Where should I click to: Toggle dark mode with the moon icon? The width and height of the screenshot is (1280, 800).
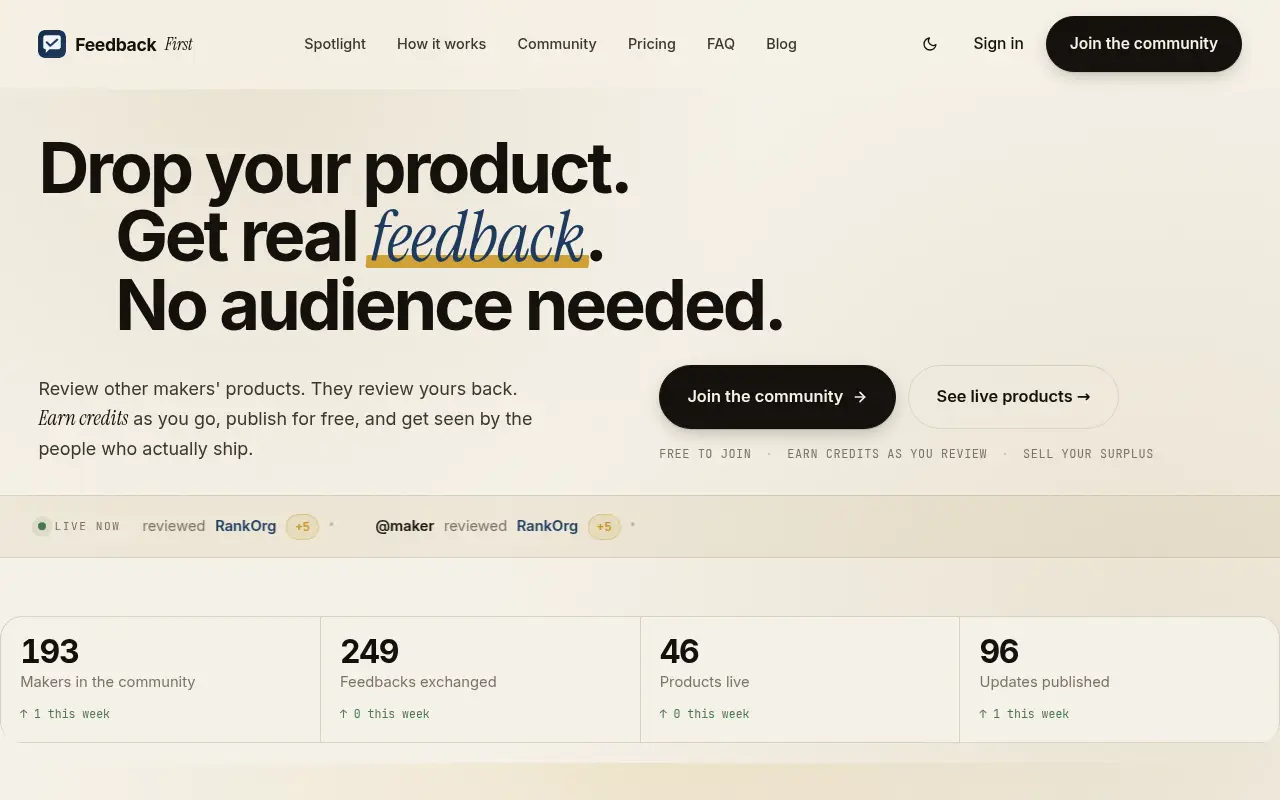[x=930, y=44]
